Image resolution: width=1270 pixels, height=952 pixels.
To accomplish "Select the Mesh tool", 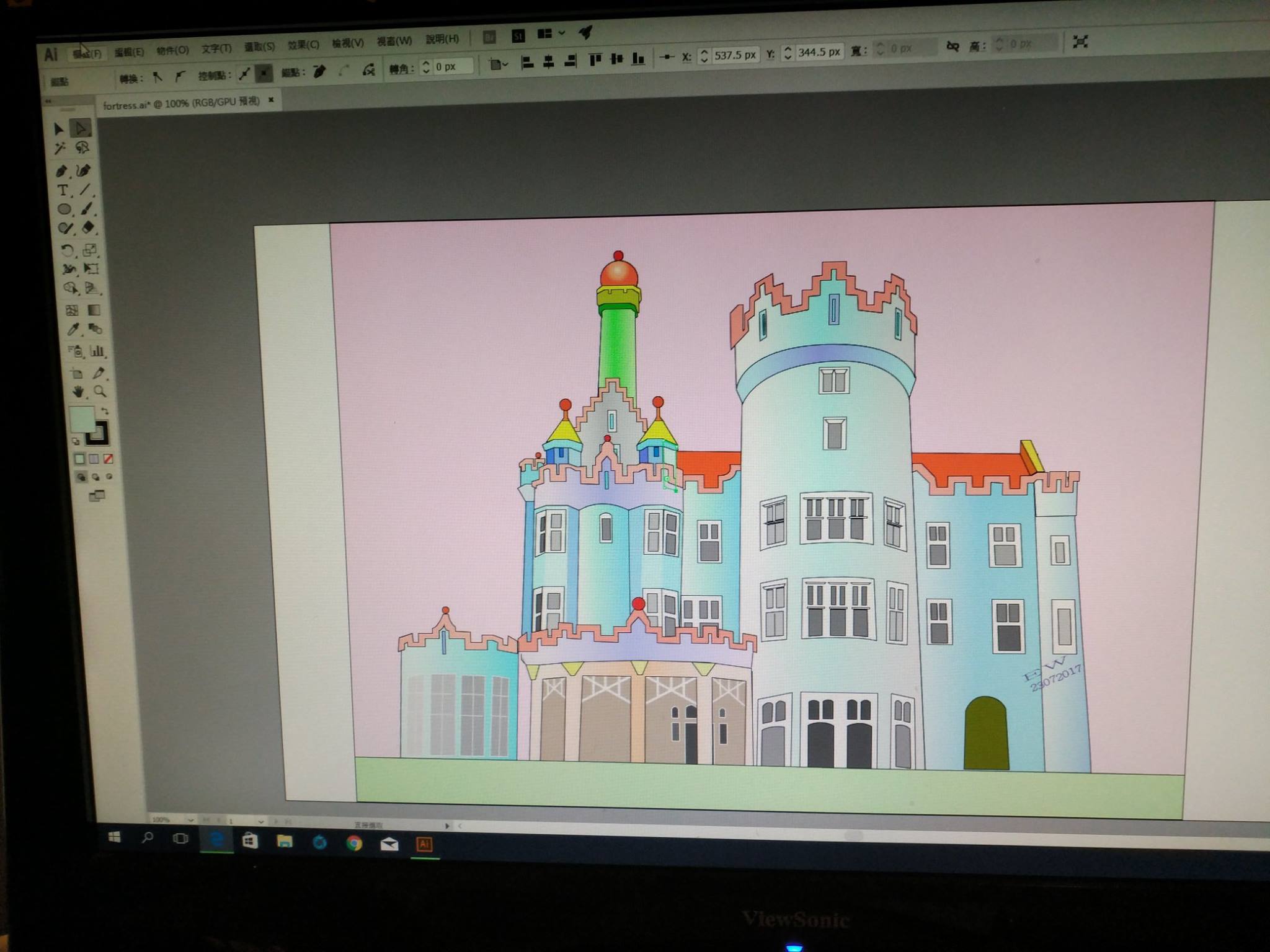I will [x=71, y=311].
